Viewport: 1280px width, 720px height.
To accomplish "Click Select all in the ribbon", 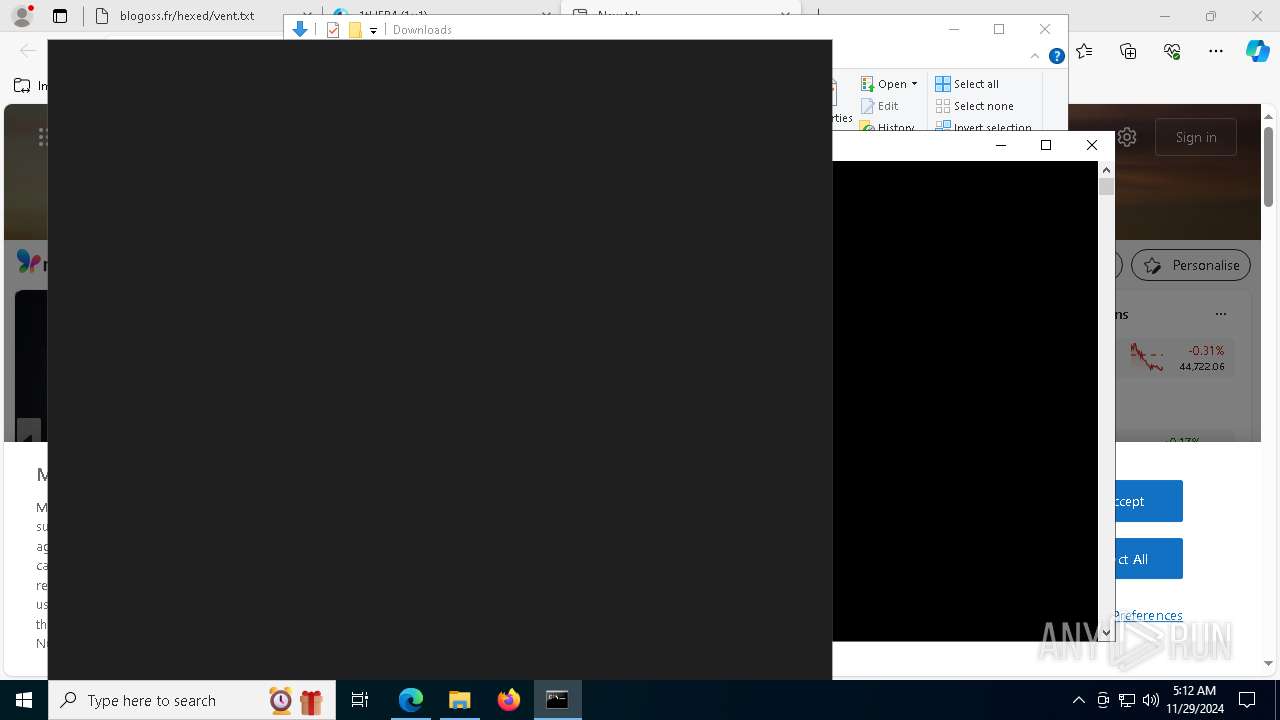I will pyautogui.click(x=967, y=84).
